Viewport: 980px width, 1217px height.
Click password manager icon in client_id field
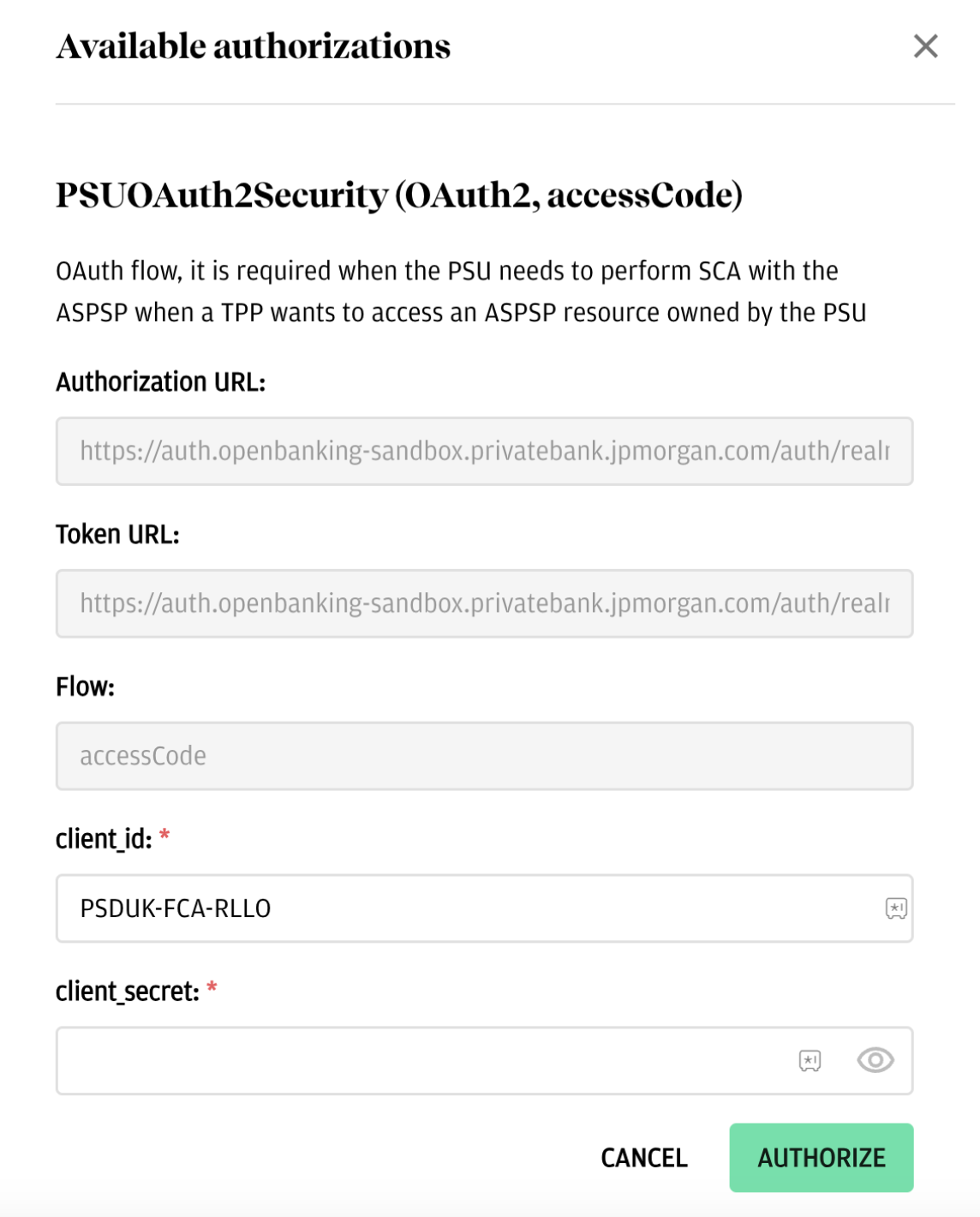tap(895, 908)
